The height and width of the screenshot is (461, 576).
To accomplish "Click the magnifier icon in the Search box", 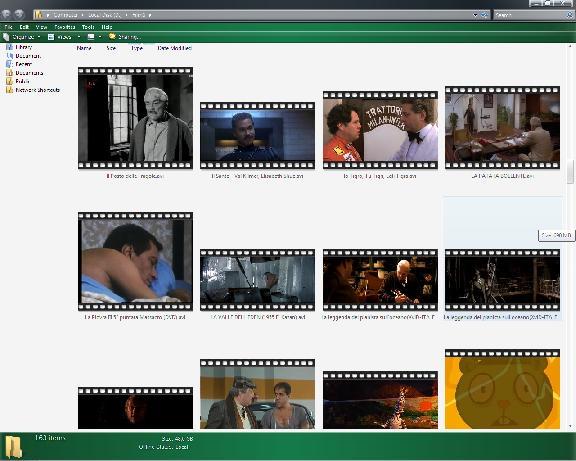I will click(x=570, y=15).
